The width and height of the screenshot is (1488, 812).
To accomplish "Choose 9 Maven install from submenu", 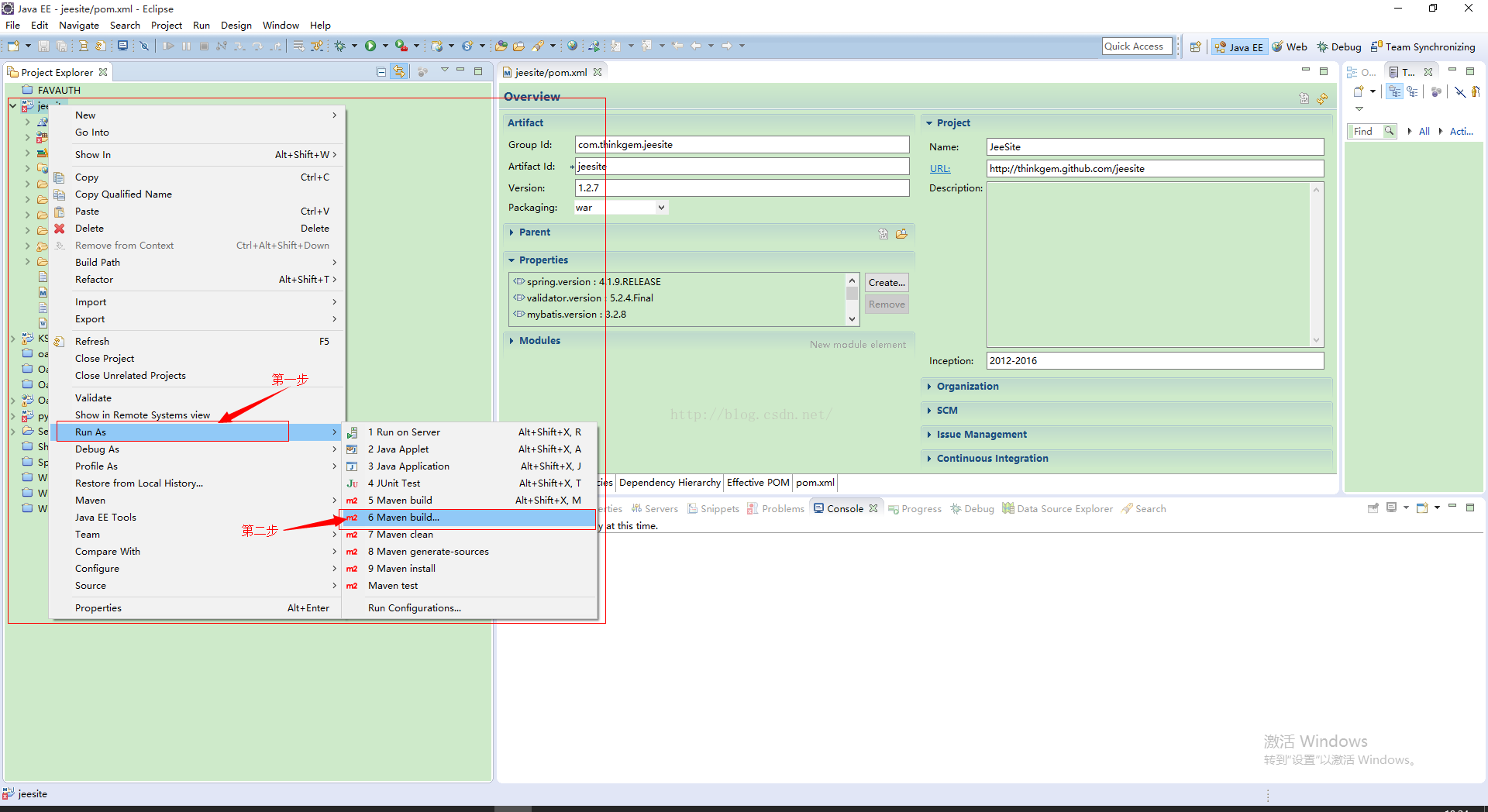I will [x=469, y=569].
